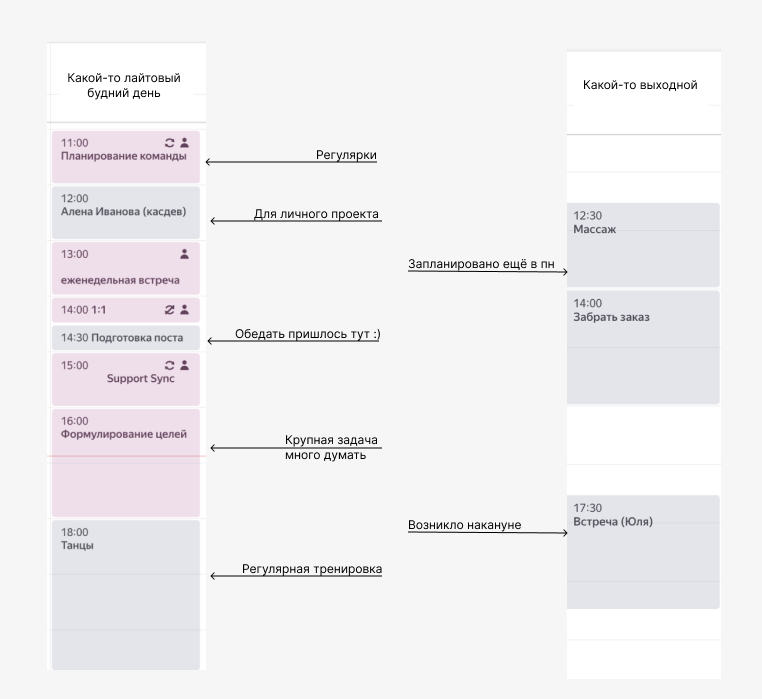This screenshot has height=699, width=762.
Task: Open the Подготовка поста event at 14:30
Action: click(x=124, y=338)
